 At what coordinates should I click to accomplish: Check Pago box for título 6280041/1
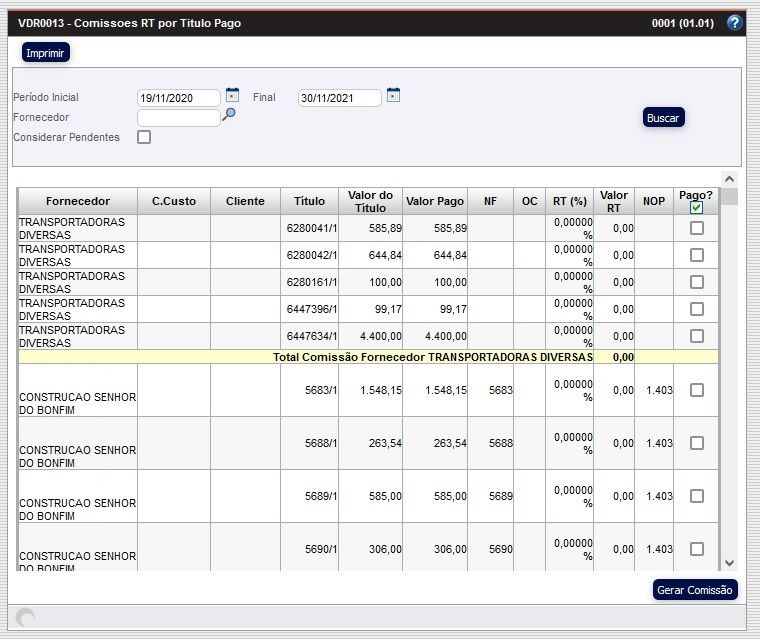(x=697, y=228)
